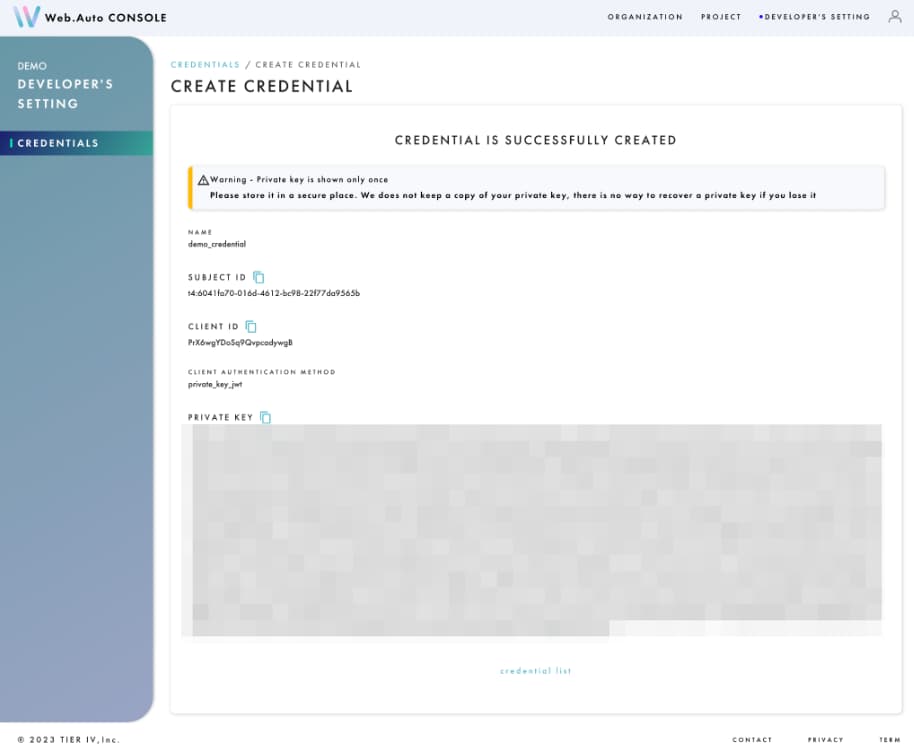This screenshot has height=751, width=914.
Task: Open the credential list link
Action: 535,672
